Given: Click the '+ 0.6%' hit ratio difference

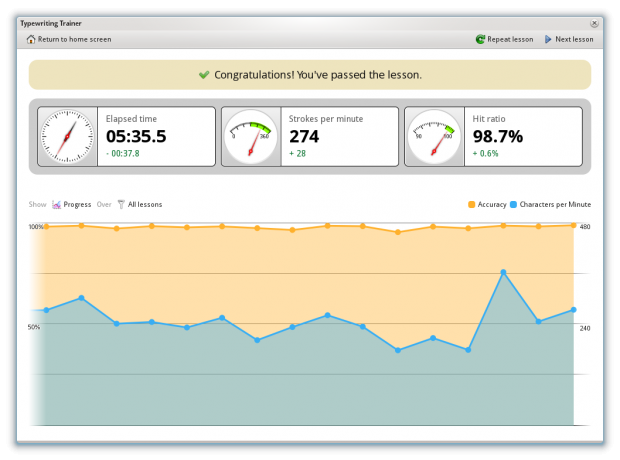Looking at the screenshot, I should point(486,153).
